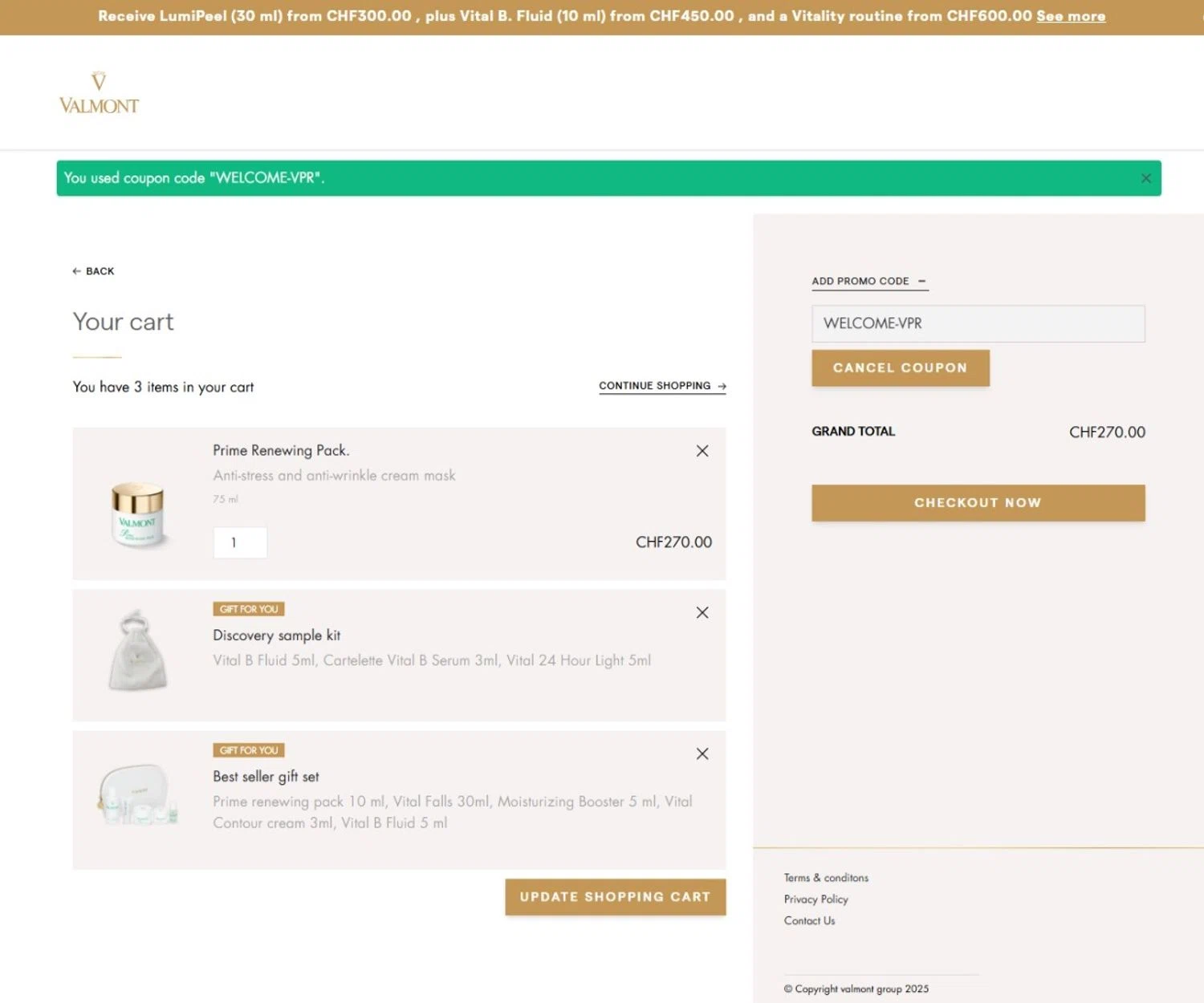The height and width of the screenshot is (1003, 1204).
Task: Open the Contact Us link
Action: pyautogui.click(x=809, y=921)
